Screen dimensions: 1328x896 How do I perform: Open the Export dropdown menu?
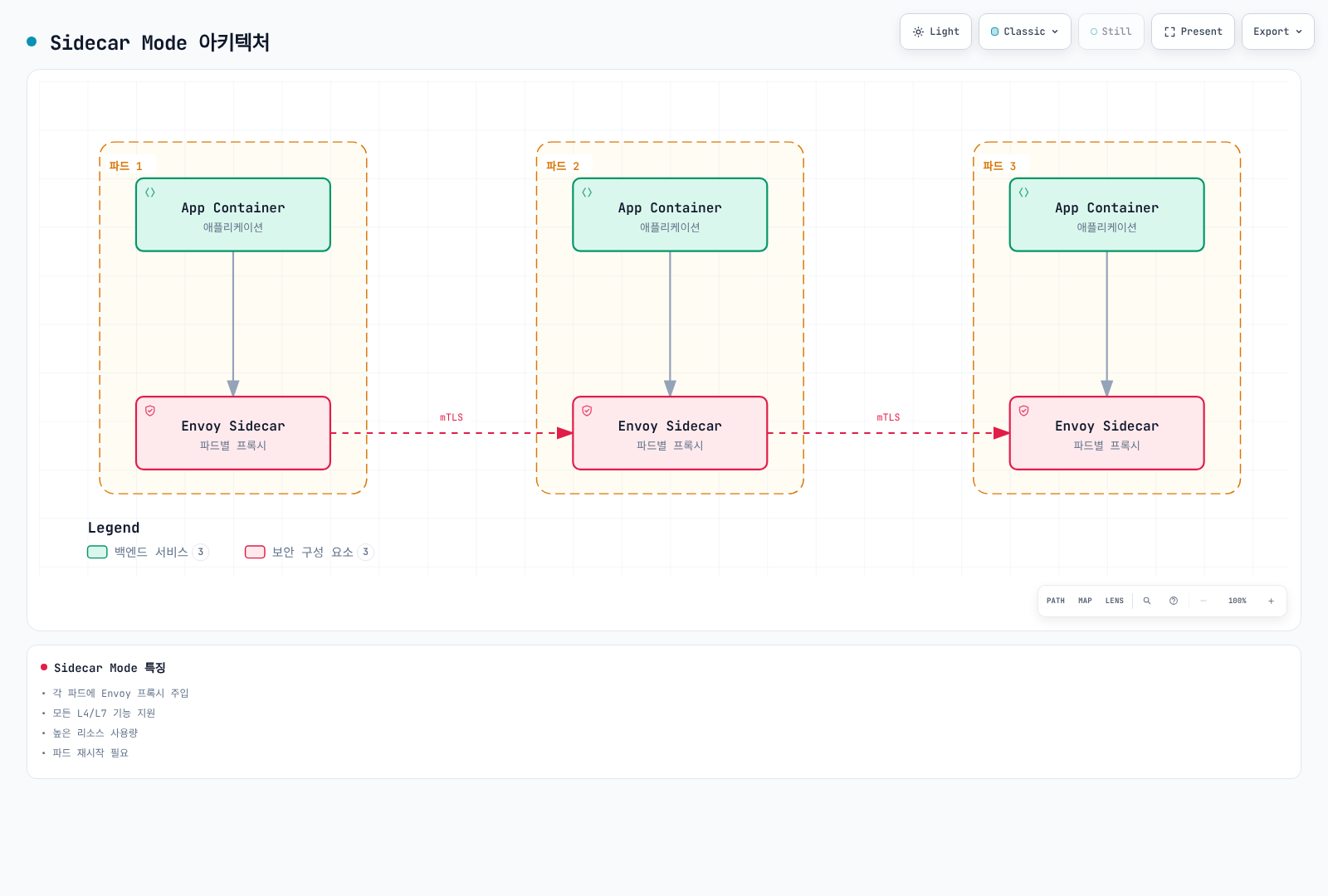pos(1277,32)
